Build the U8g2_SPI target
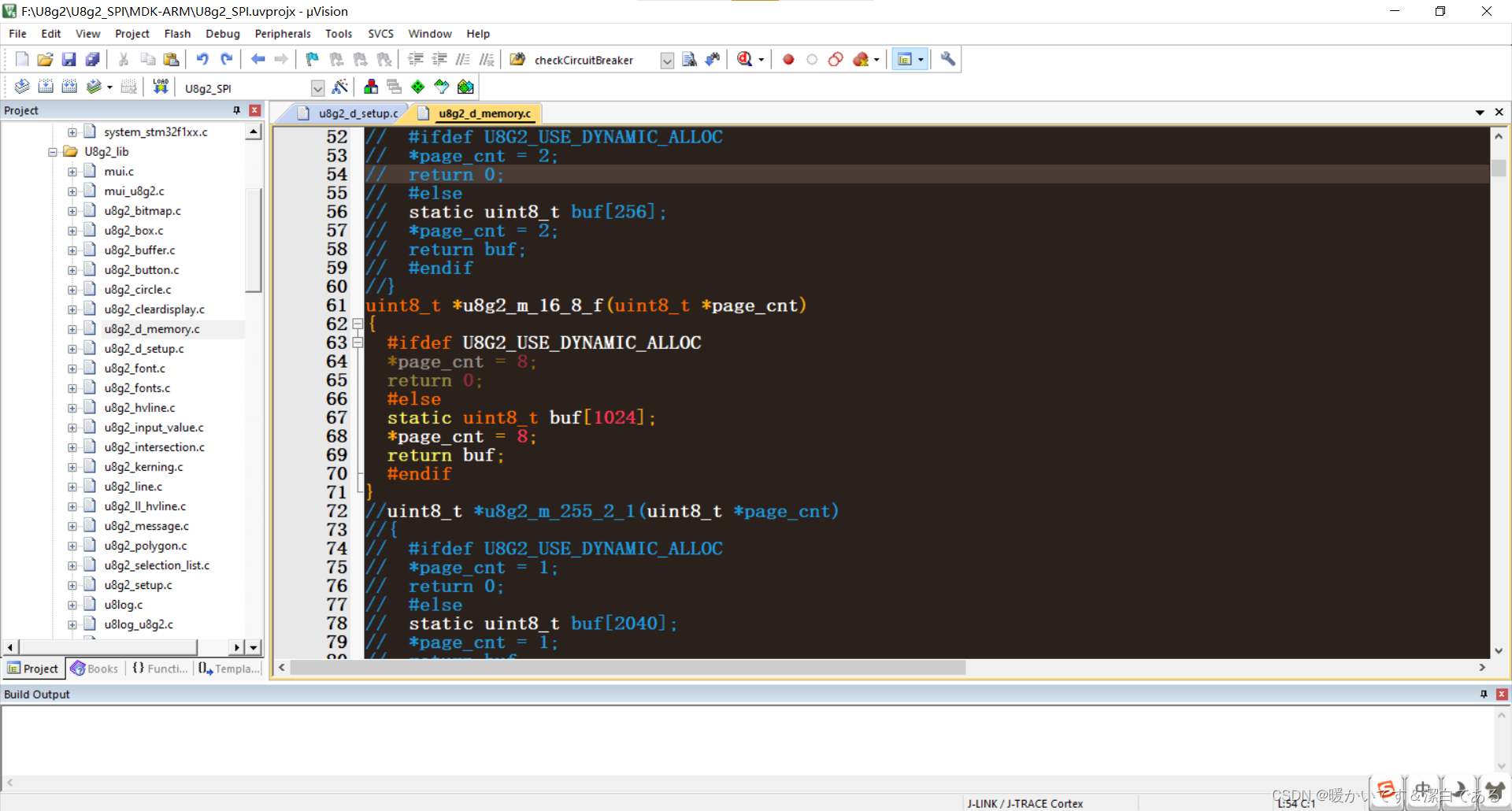 [x=46, y=87]
